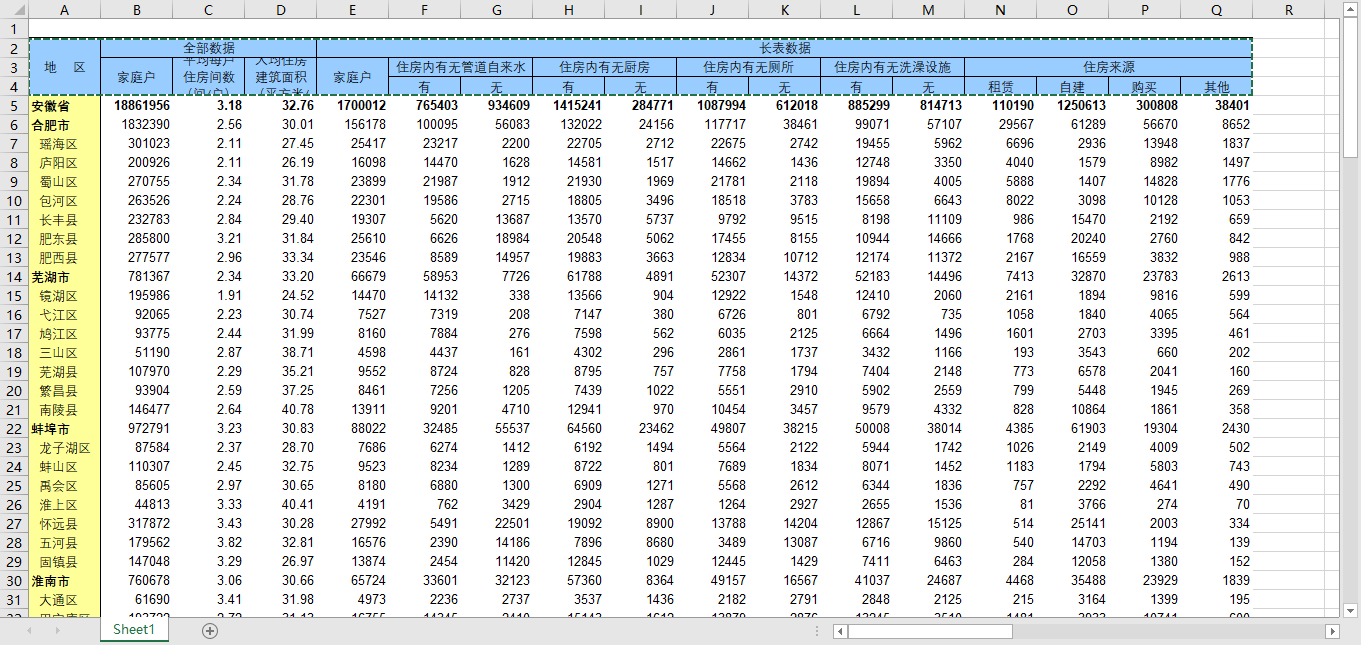Click the vertical scrollbar up arrow
This screenshot has width=1361, height=645.
pos(1350,26)
